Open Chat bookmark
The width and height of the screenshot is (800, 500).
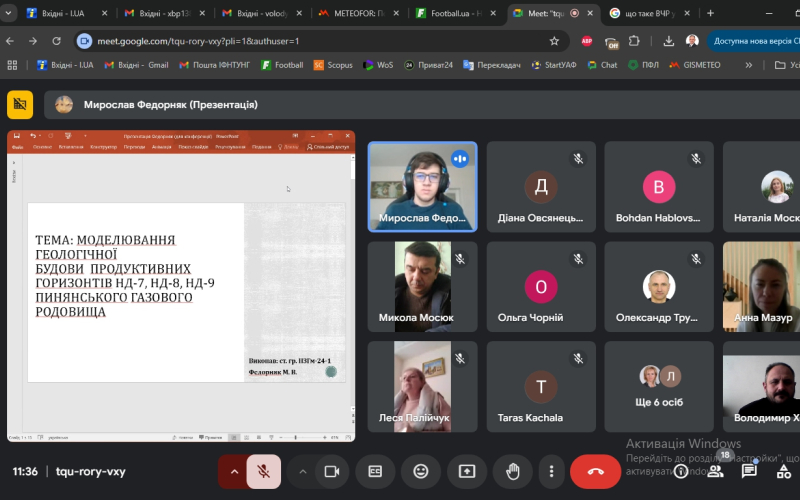click(x=603, y=65)
